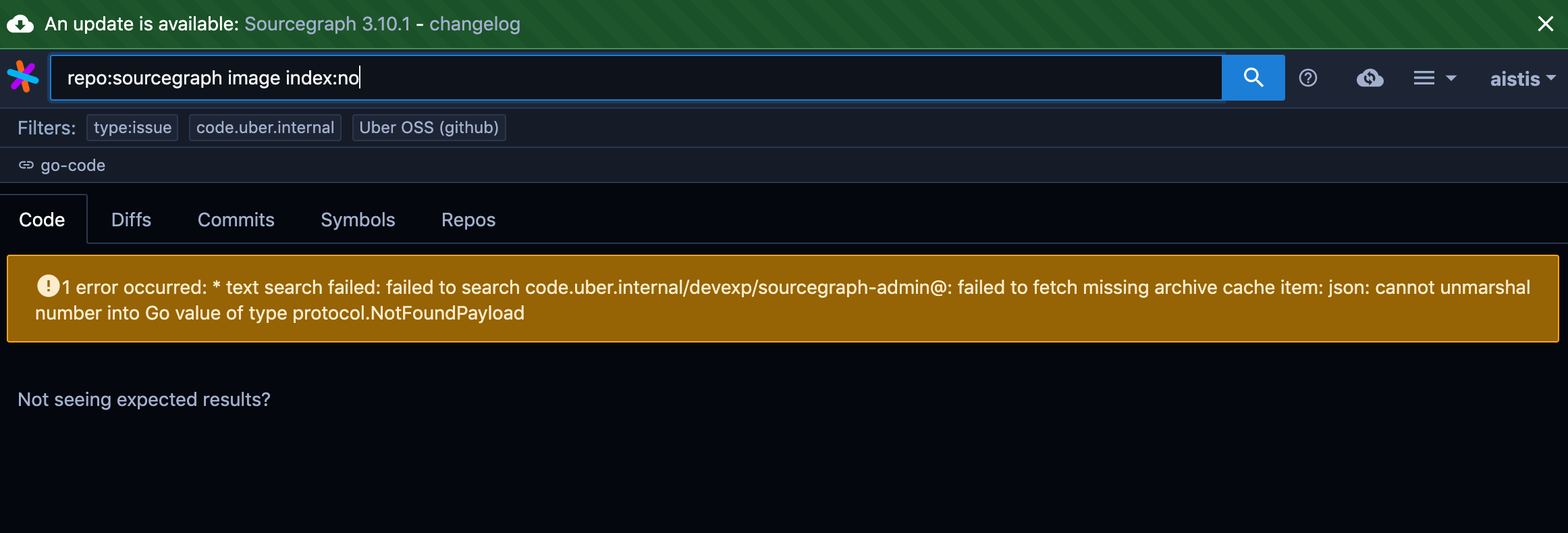Select the Code results tab

click(x=42, y=220)
